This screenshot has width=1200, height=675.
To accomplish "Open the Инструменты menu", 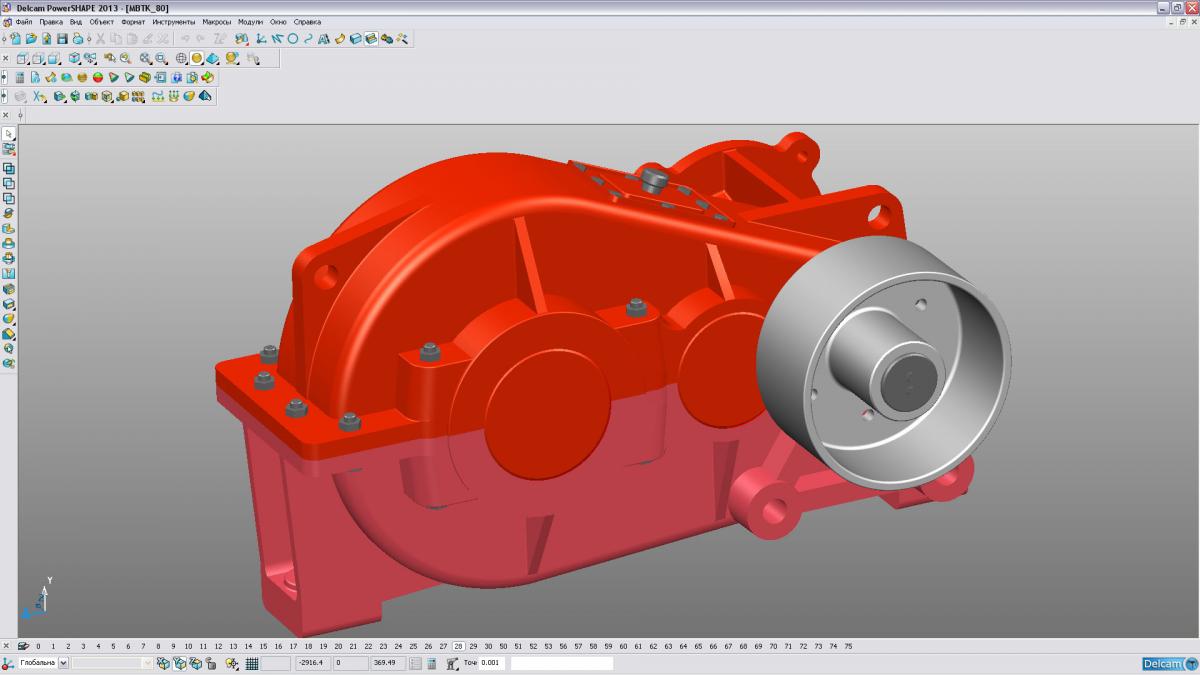I will pyautogui.click(x=174, y=21).
